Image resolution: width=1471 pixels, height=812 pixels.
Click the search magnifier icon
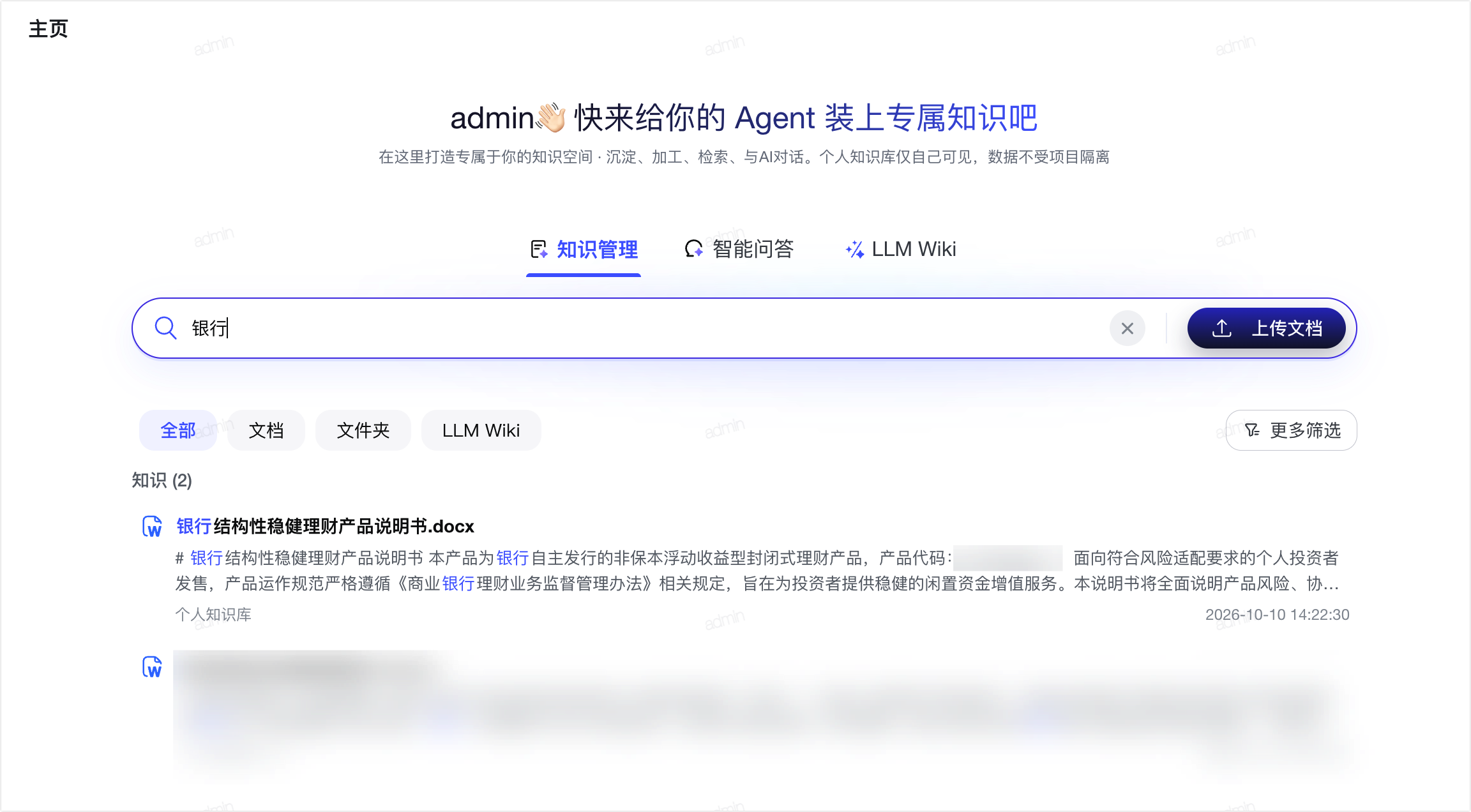pos(165,328)
